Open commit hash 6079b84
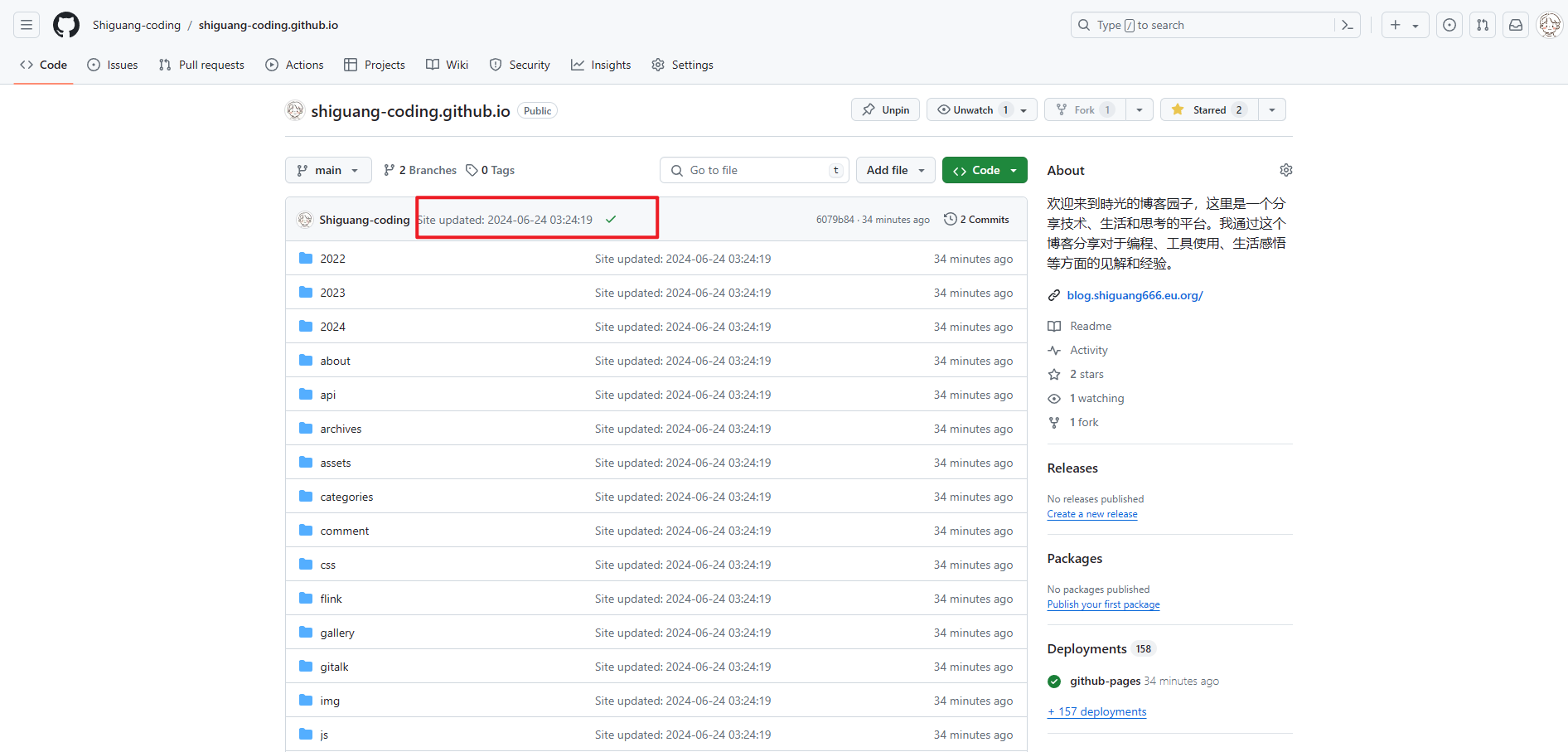Screen dimensions: 1568x752 [x=835, y=220]
